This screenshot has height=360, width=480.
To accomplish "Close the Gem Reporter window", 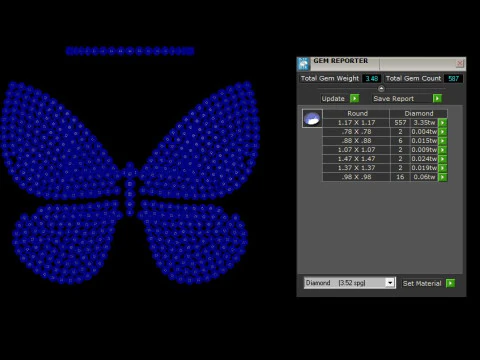I will [460, 63].
